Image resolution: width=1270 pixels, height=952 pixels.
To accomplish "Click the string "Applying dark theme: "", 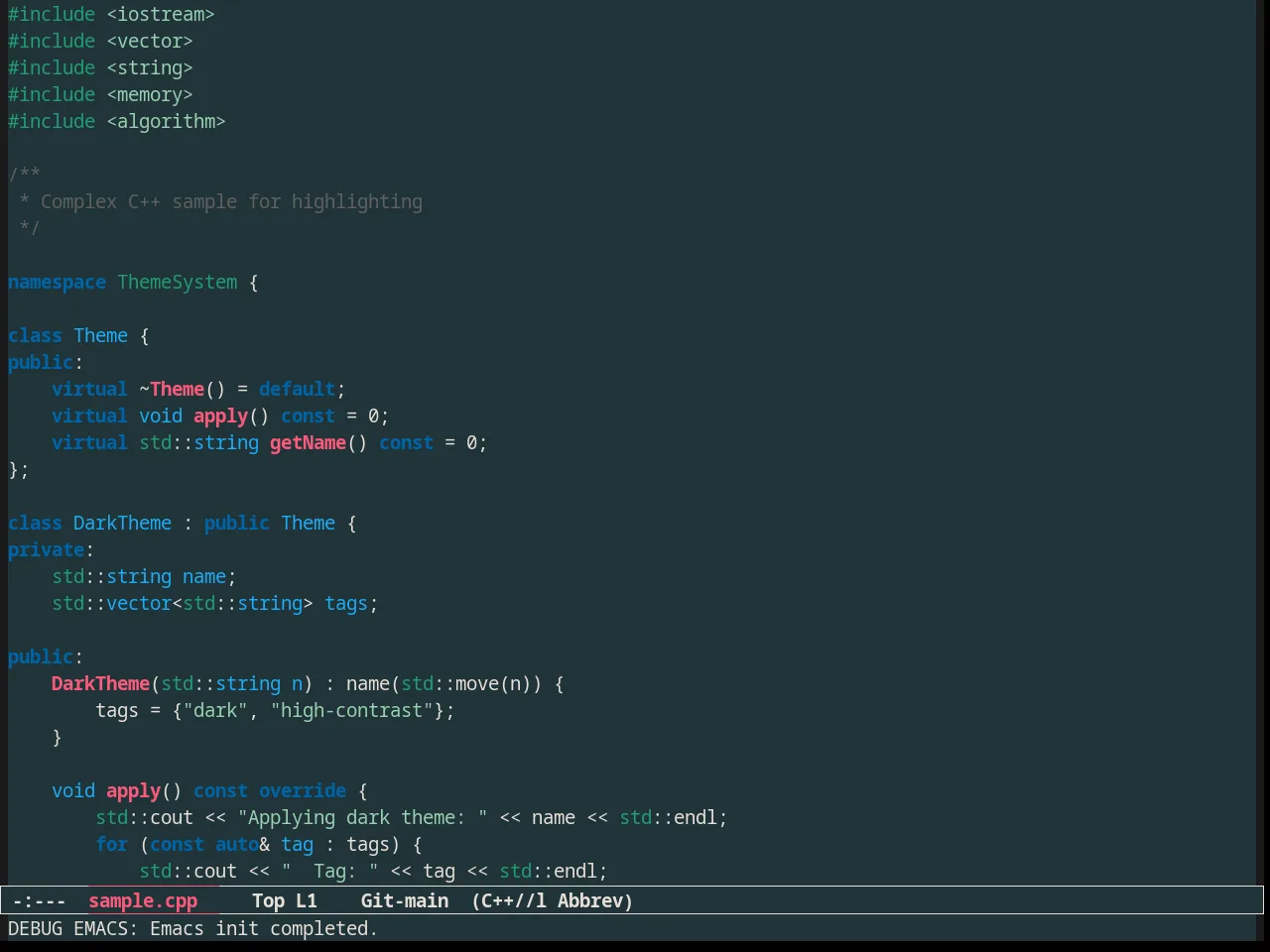I will click(x=362, y=817).
